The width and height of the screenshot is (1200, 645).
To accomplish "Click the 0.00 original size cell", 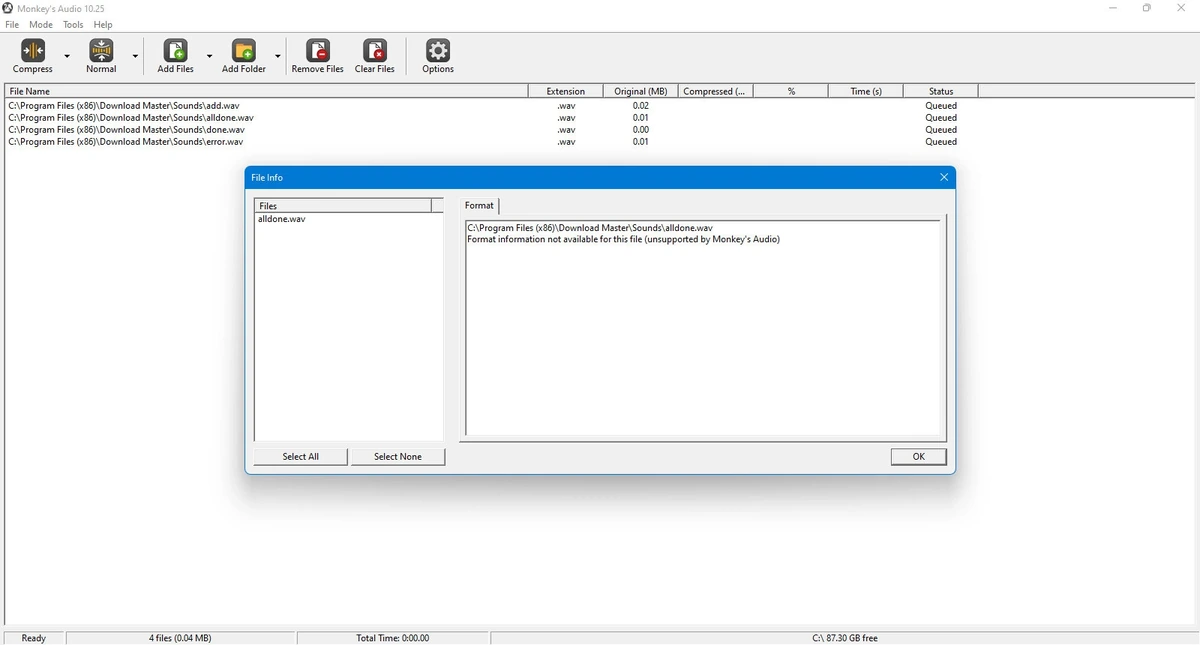I will coord(641,129).
